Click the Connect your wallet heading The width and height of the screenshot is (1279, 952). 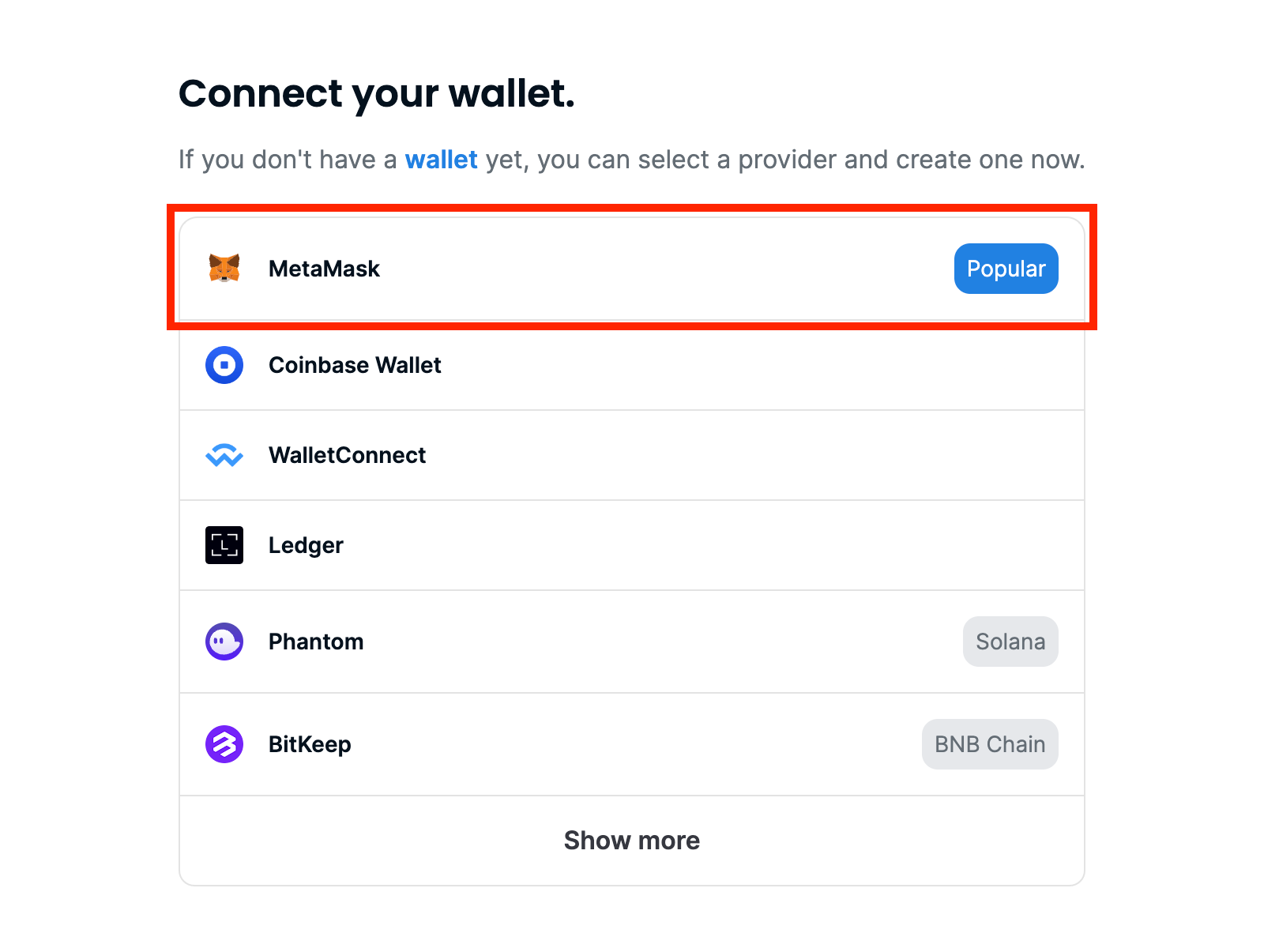pos(377,94)
